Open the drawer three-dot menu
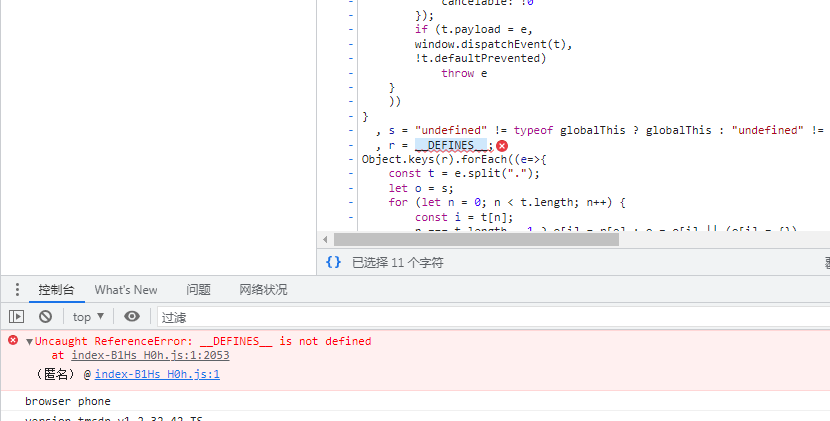 click(x=16, y=290)
